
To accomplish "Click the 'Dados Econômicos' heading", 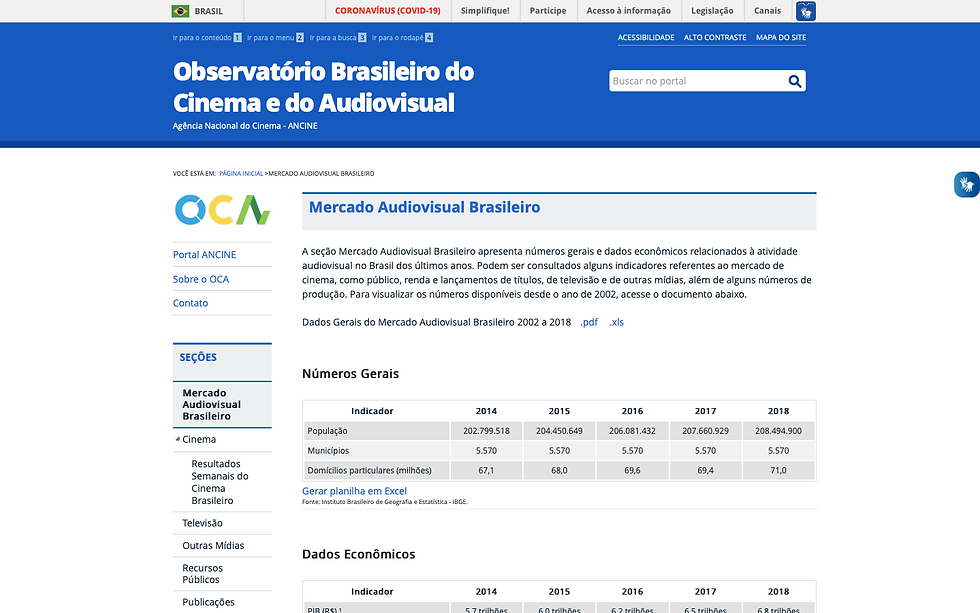I will (358, 554).
